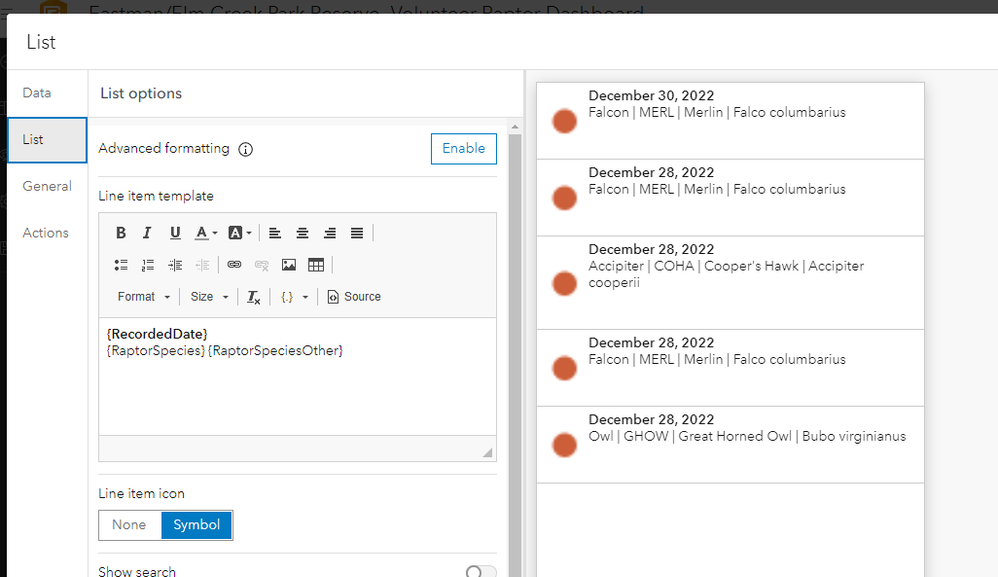This screenshot has height=577, width=998.
Task: Click inside the line item template text area
Action: (x=297, y=377)
